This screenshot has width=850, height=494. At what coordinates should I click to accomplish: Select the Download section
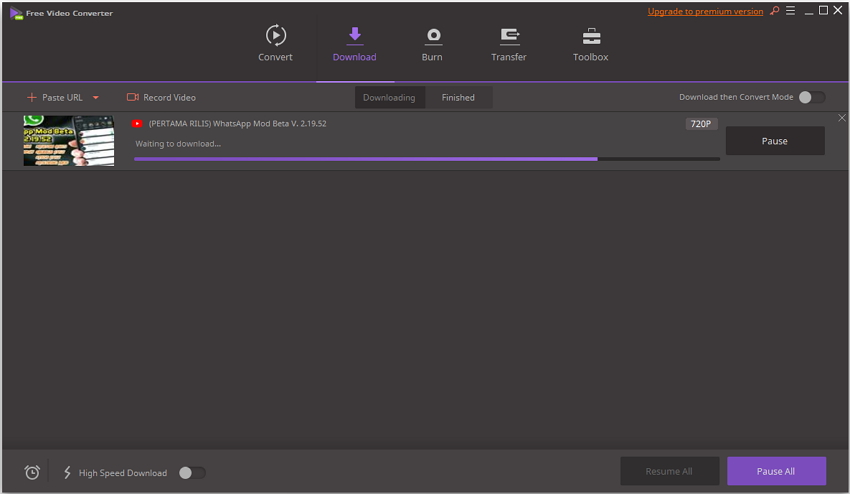(x=355, y=43)
